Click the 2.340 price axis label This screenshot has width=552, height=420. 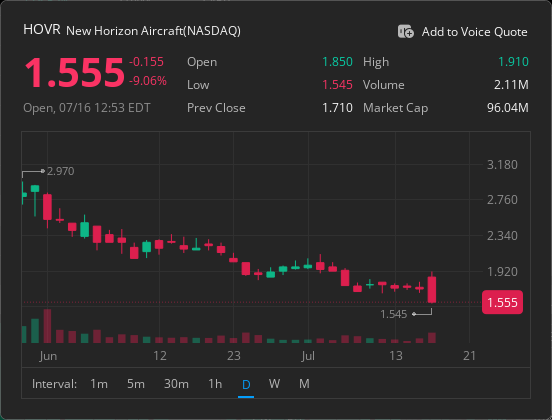point(502,236)
